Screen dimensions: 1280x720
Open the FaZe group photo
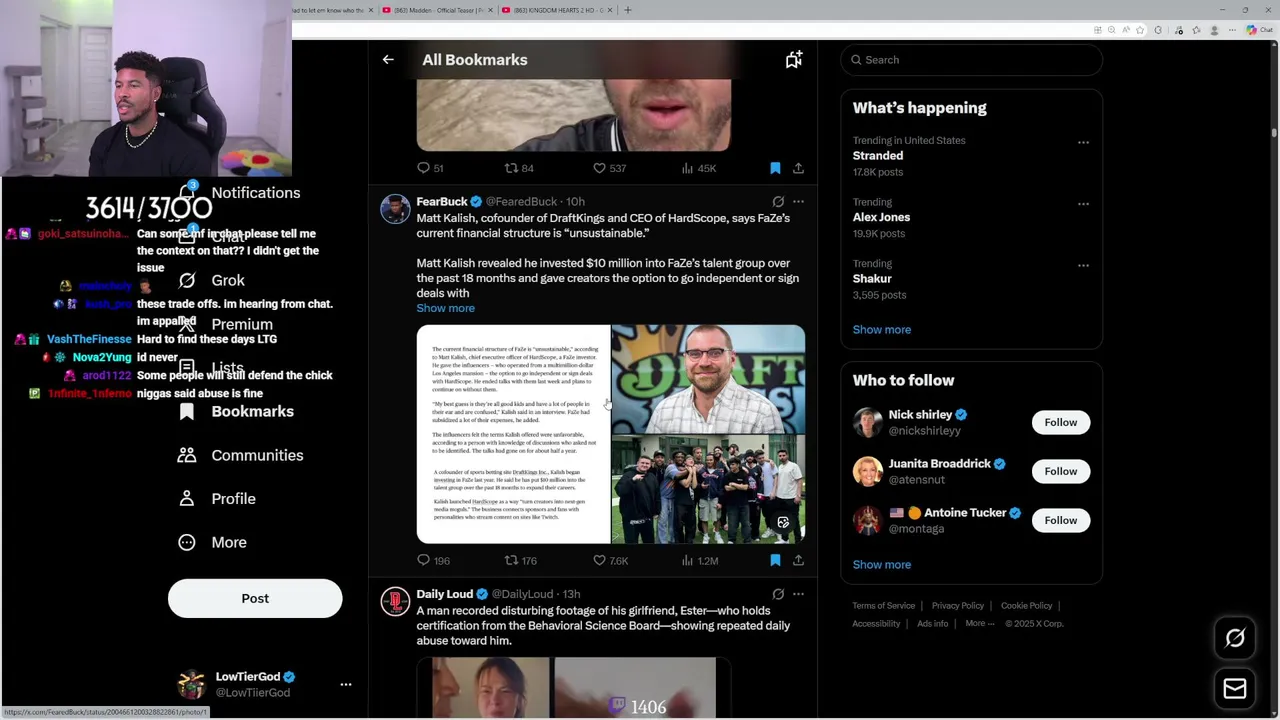[708, 489]
